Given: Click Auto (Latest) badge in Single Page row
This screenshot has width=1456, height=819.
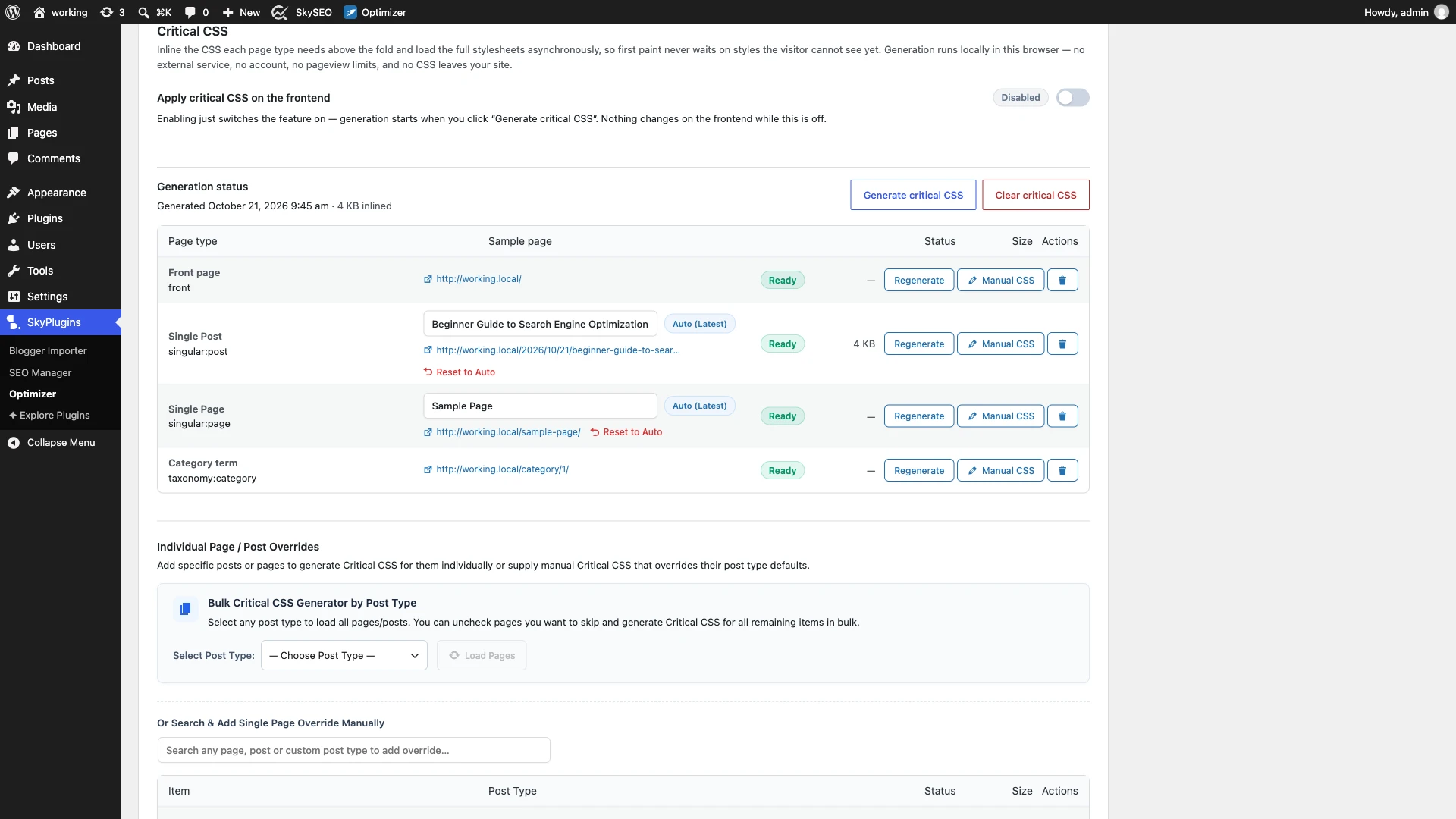Looking at the screenshot, I should tap(700, 406).
